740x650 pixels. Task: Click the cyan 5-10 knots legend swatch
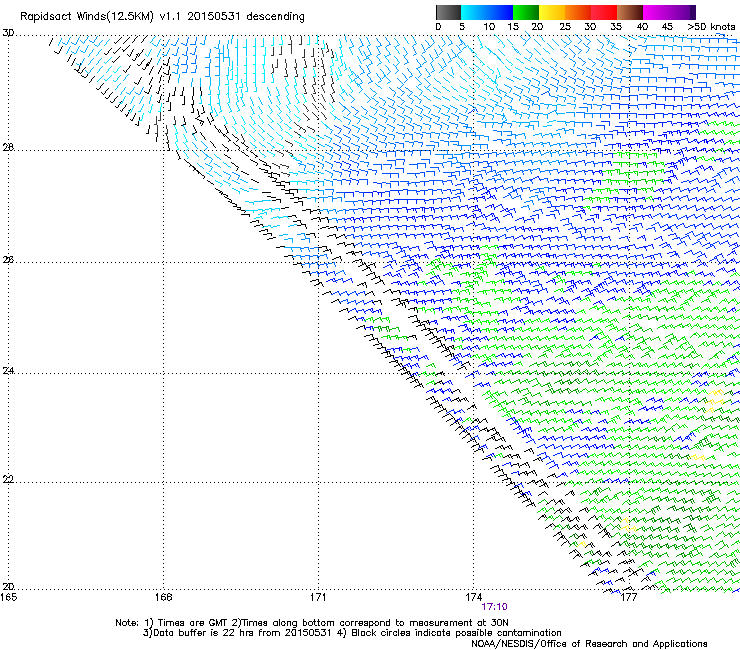click(473, 12)
